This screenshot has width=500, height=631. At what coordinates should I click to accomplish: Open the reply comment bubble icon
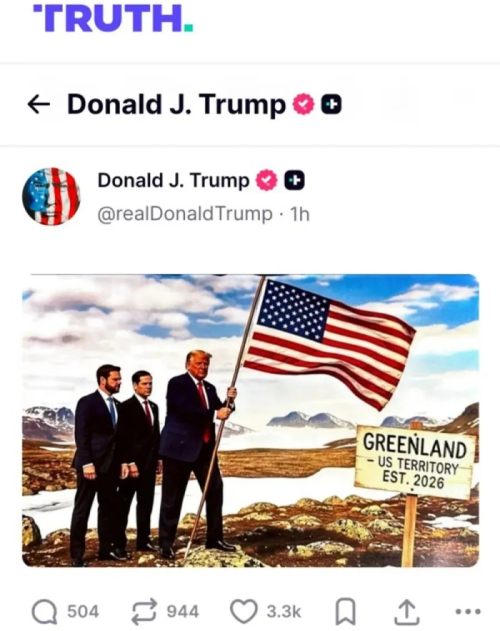(45, 611)
